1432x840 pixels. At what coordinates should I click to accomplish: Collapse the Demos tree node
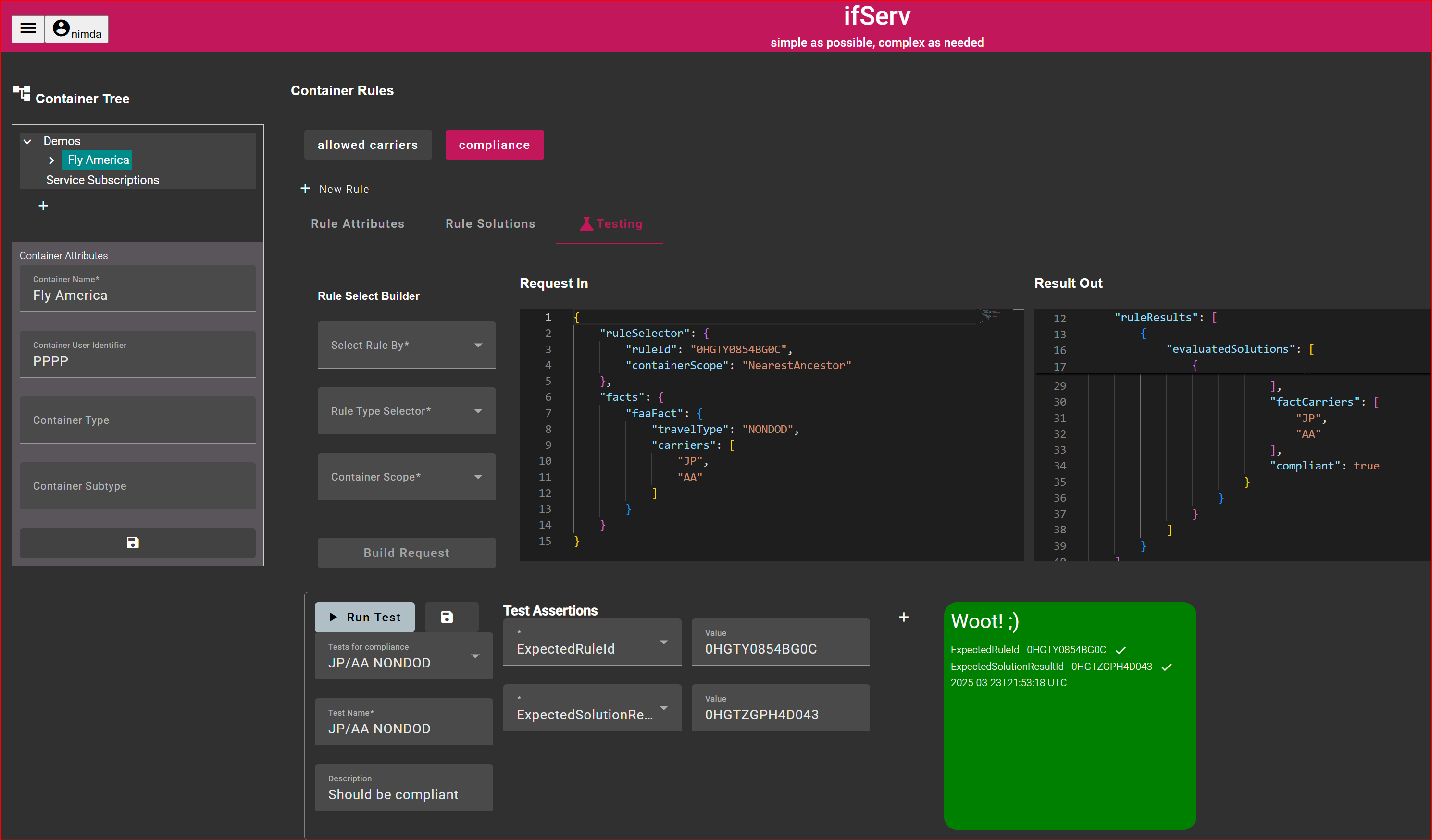click(x=27, y=141)
